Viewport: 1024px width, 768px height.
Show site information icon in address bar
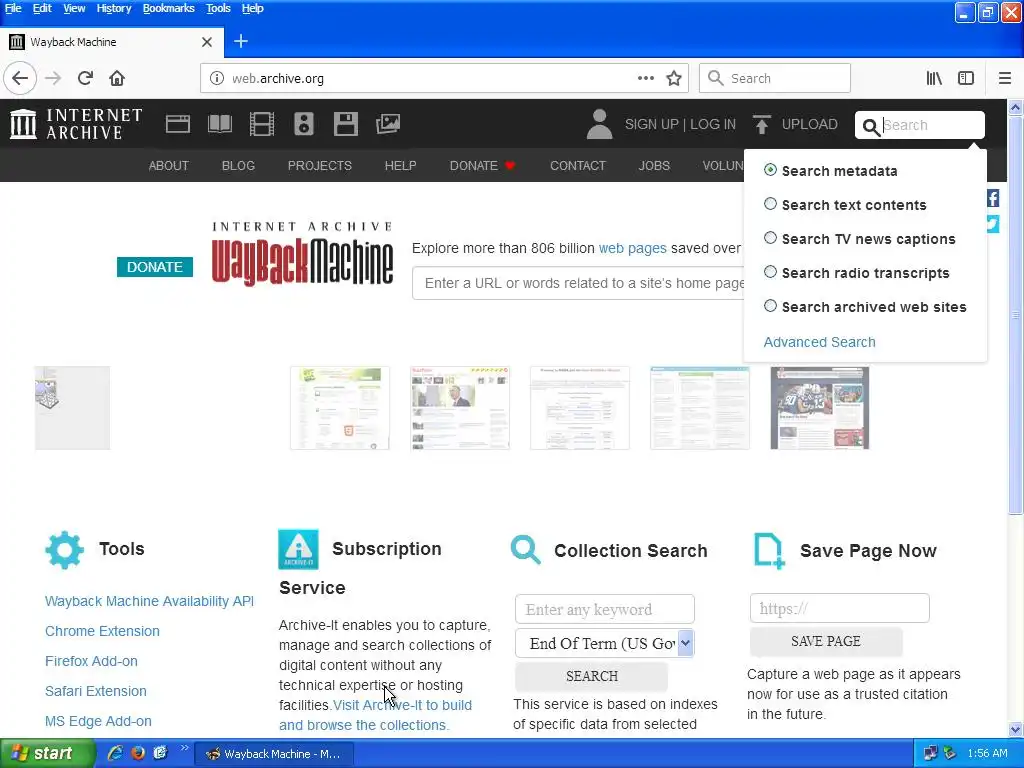(x=217, y=78)
